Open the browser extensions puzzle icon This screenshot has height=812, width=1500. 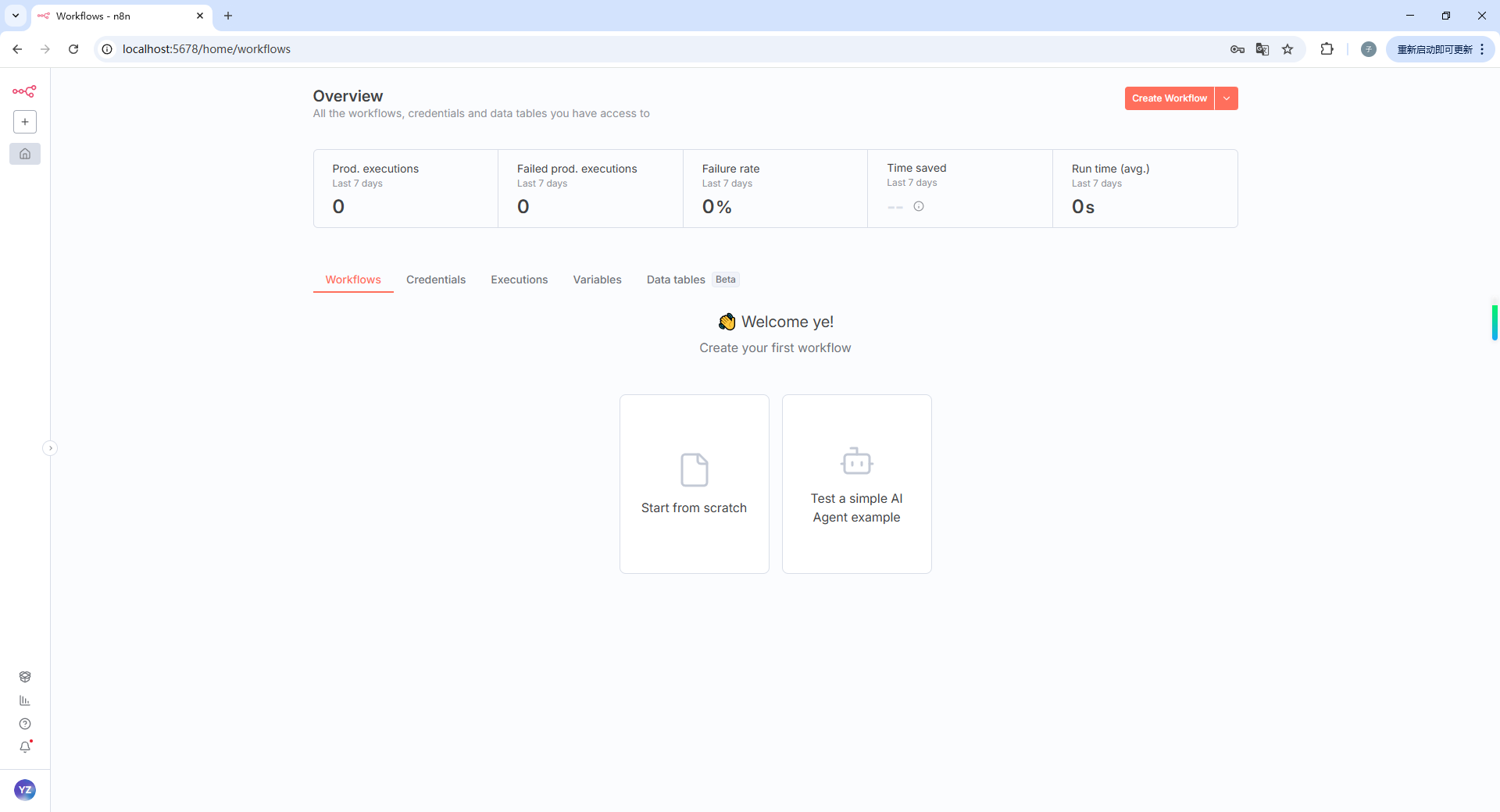(x=1327, y=49)
